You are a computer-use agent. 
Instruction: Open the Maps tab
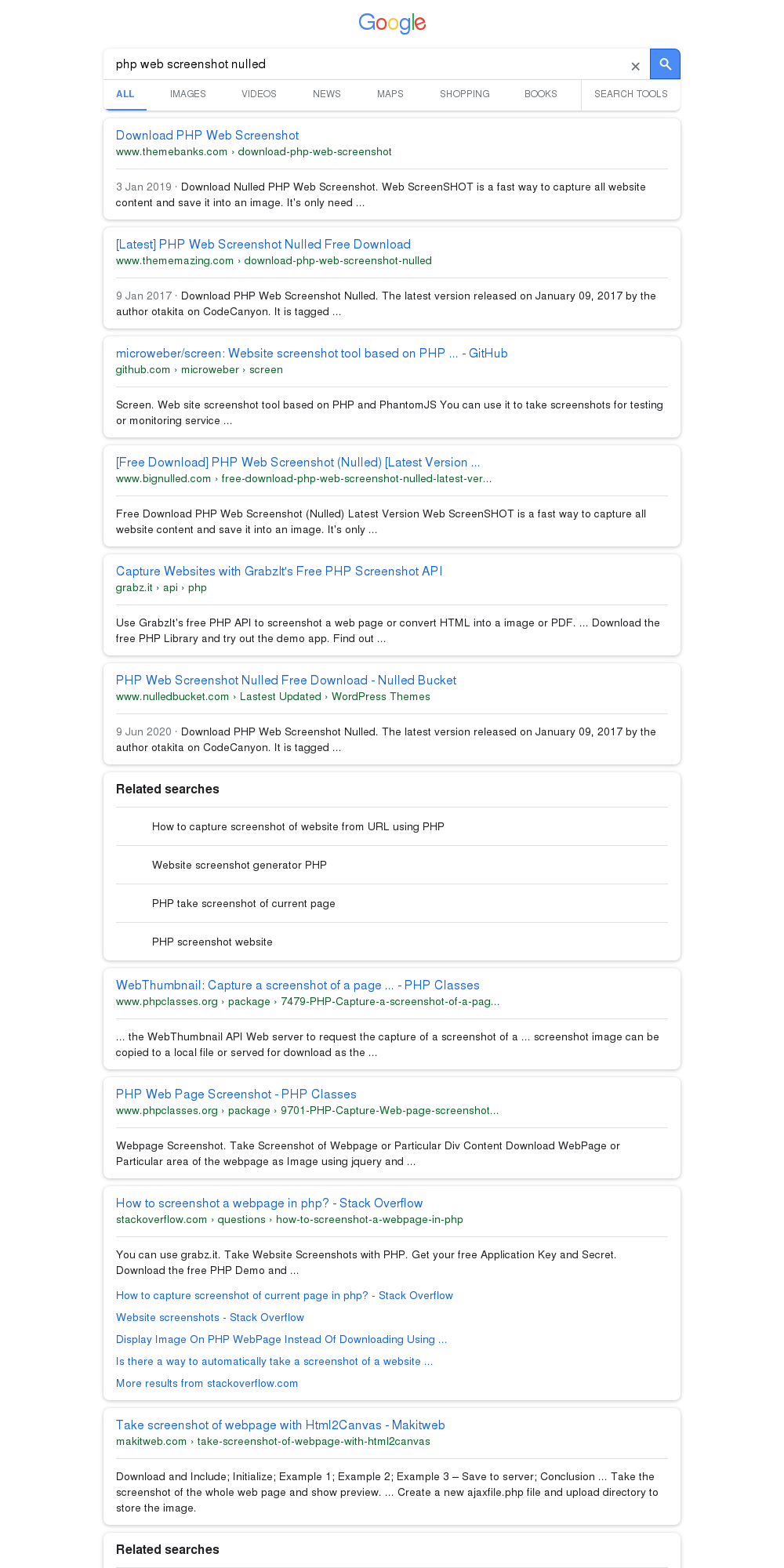coord(390,94)
